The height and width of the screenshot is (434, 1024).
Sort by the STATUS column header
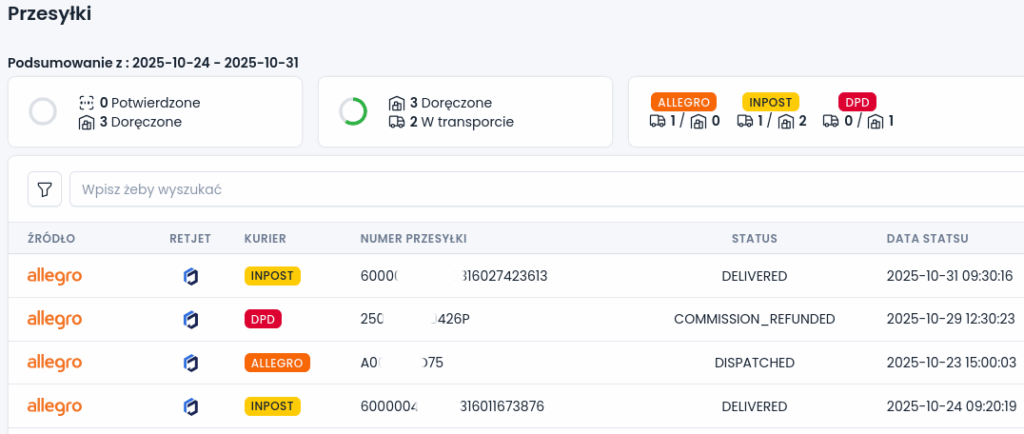tap(754, 239)
